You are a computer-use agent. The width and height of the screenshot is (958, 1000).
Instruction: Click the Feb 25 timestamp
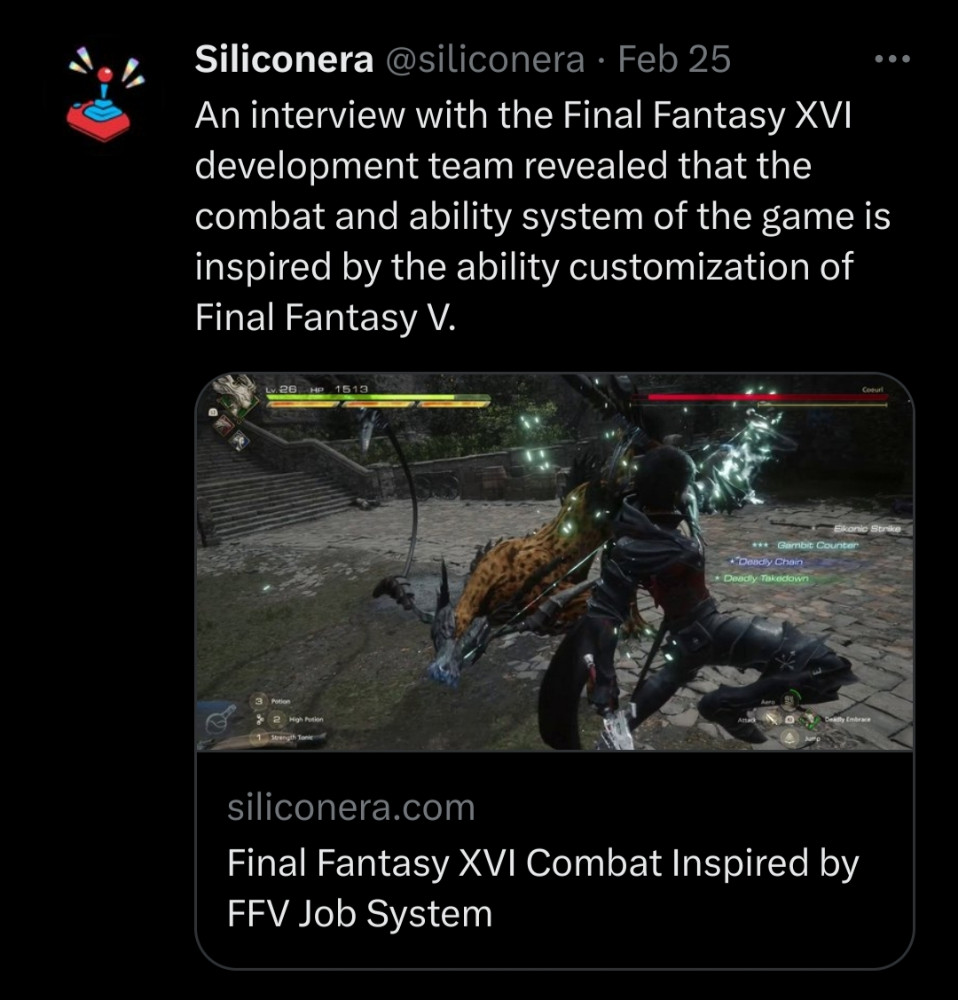click(674, 59)
